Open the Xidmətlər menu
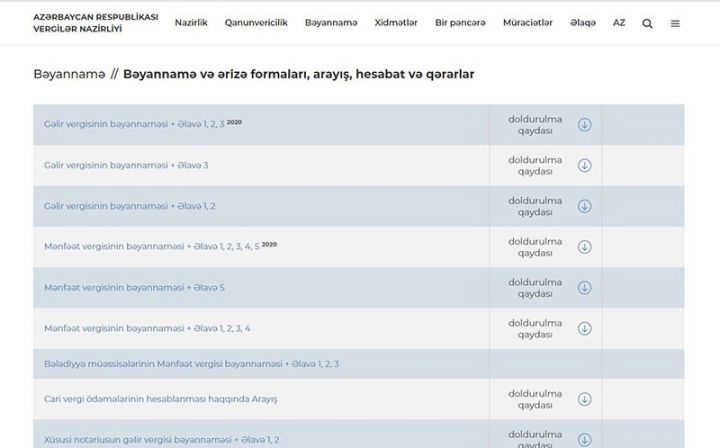Viewport: 720px width, 448px height. pos(397,22)
